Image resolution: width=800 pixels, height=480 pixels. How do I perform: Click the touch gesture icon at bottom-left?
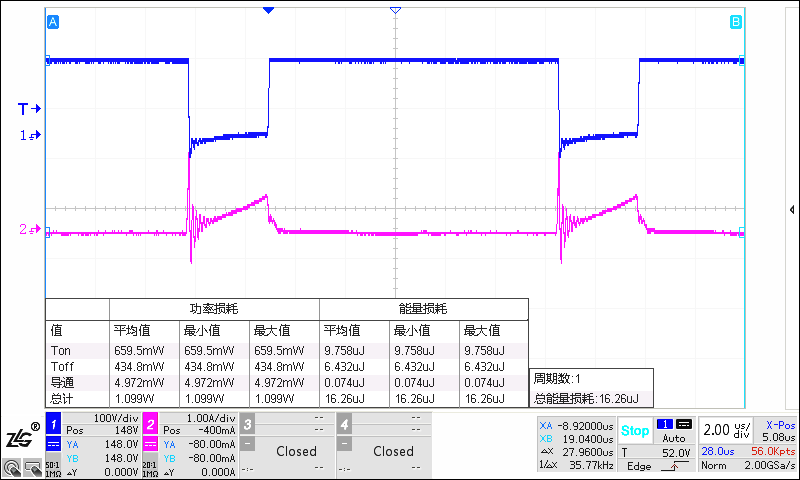tap(11, 467)
